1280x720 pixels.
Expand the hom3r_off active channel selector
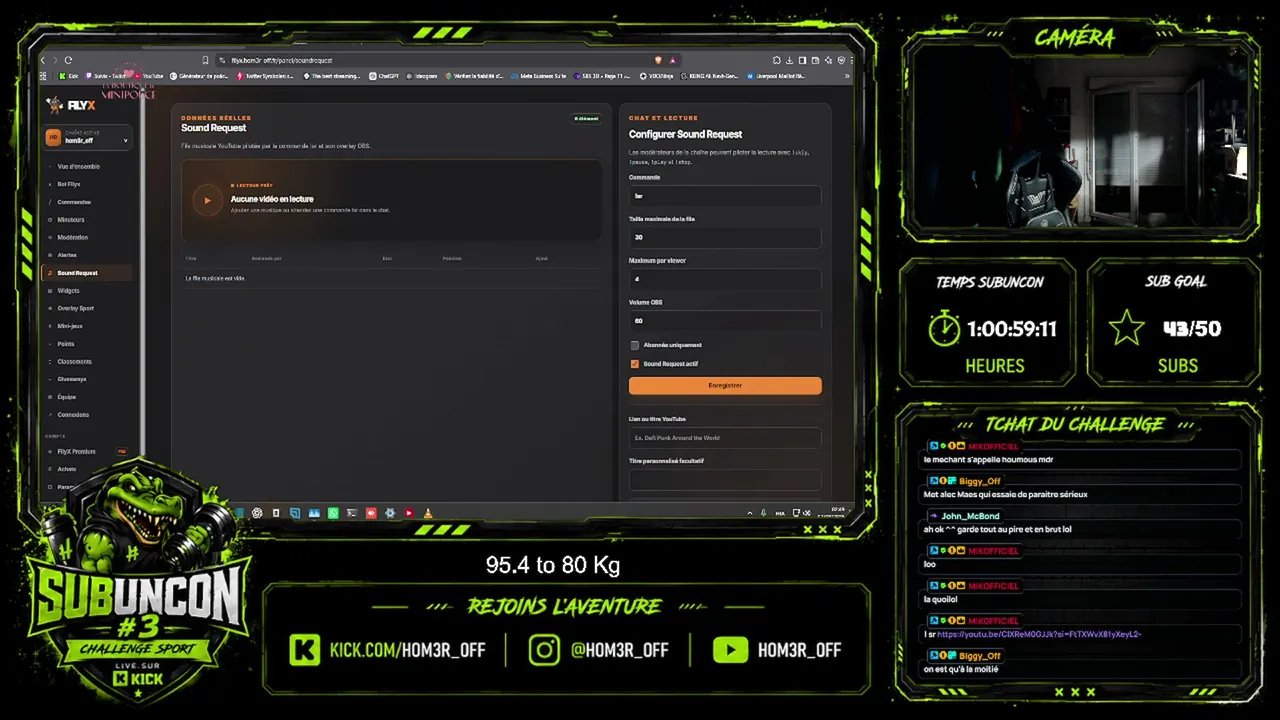click(x=88, y=138)
